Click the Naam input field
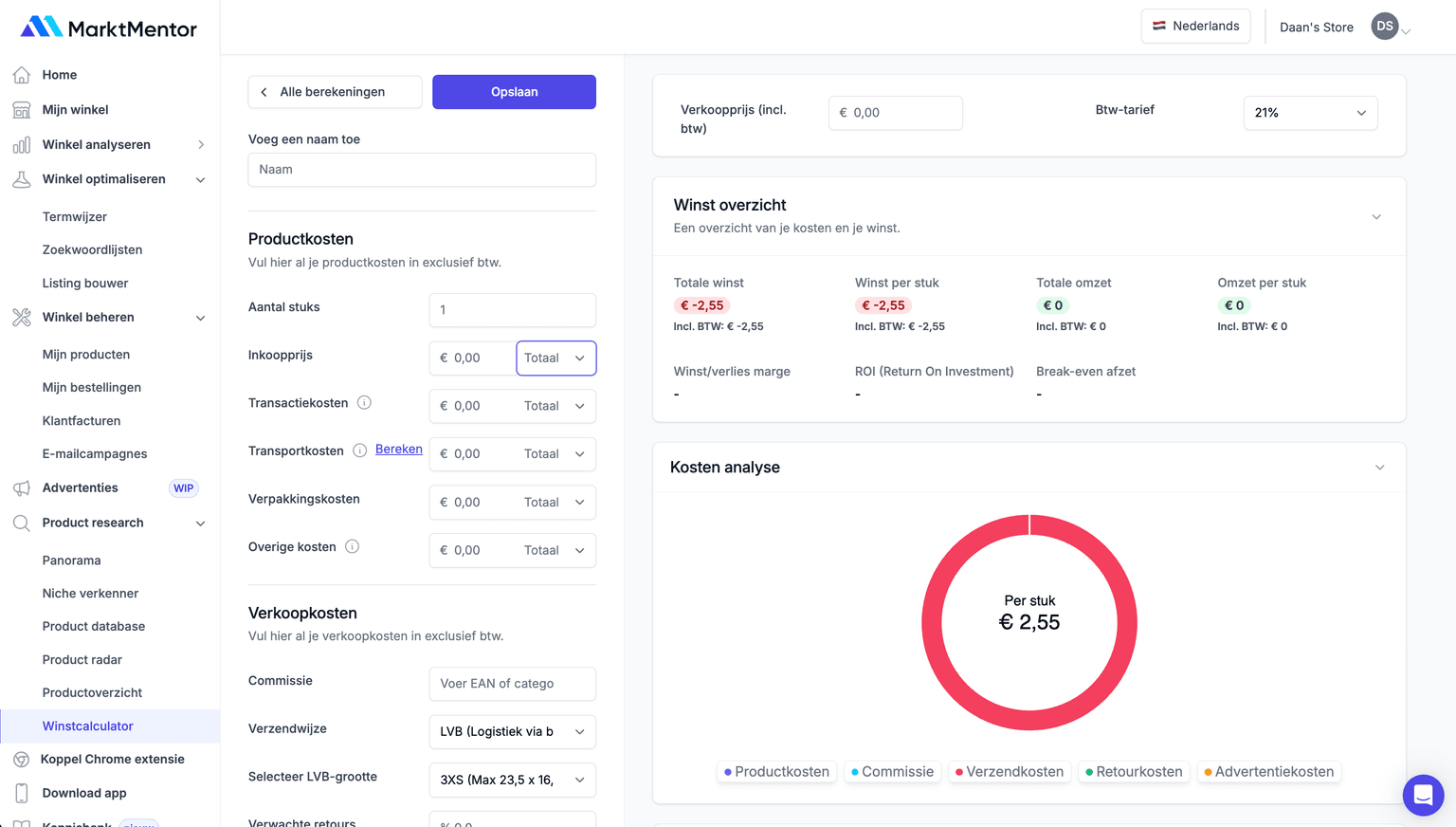The width and height of the screenshot is (1456, 827). 421,170
